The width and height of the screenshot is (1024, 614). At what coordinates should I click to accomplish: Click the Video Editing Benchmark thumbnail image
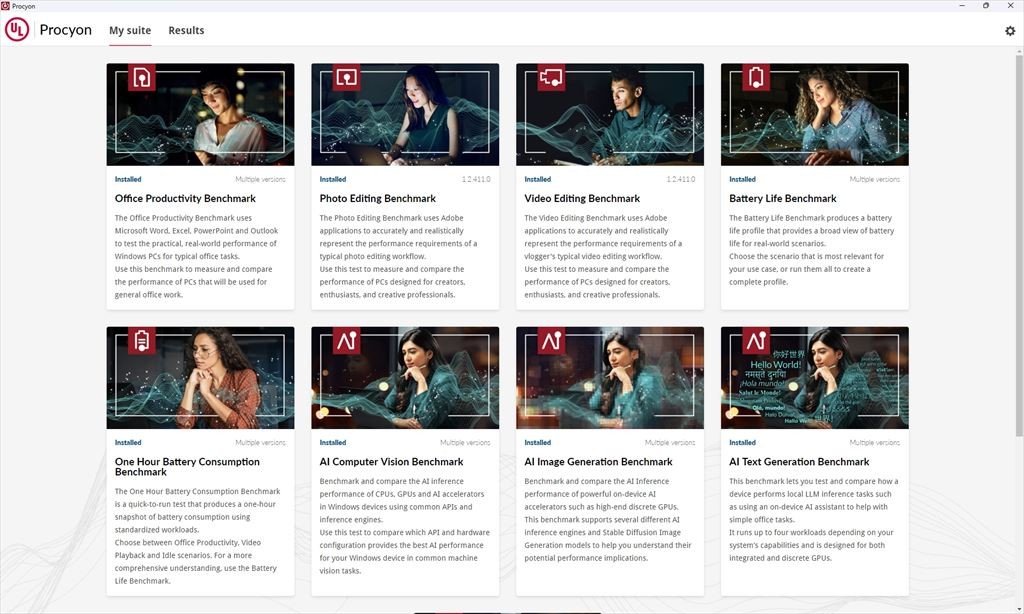point(610,114)
